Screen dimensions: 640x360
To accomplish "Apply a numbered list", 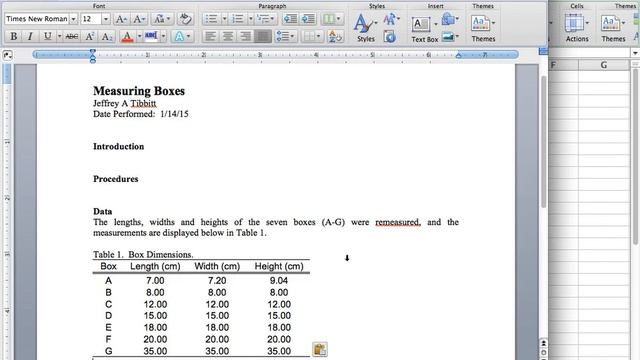I will point(237,19).
